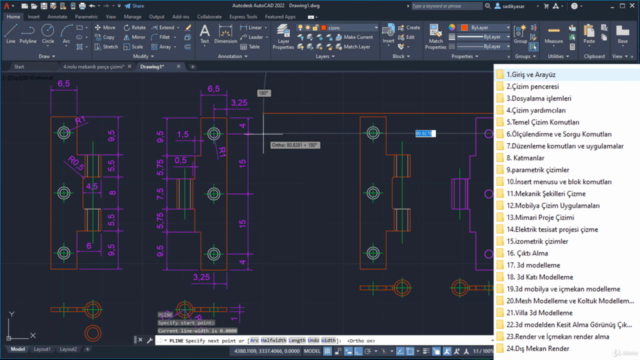Choose Arc option in command line
The height and width of the screenshot is (360, 640).
254,340
